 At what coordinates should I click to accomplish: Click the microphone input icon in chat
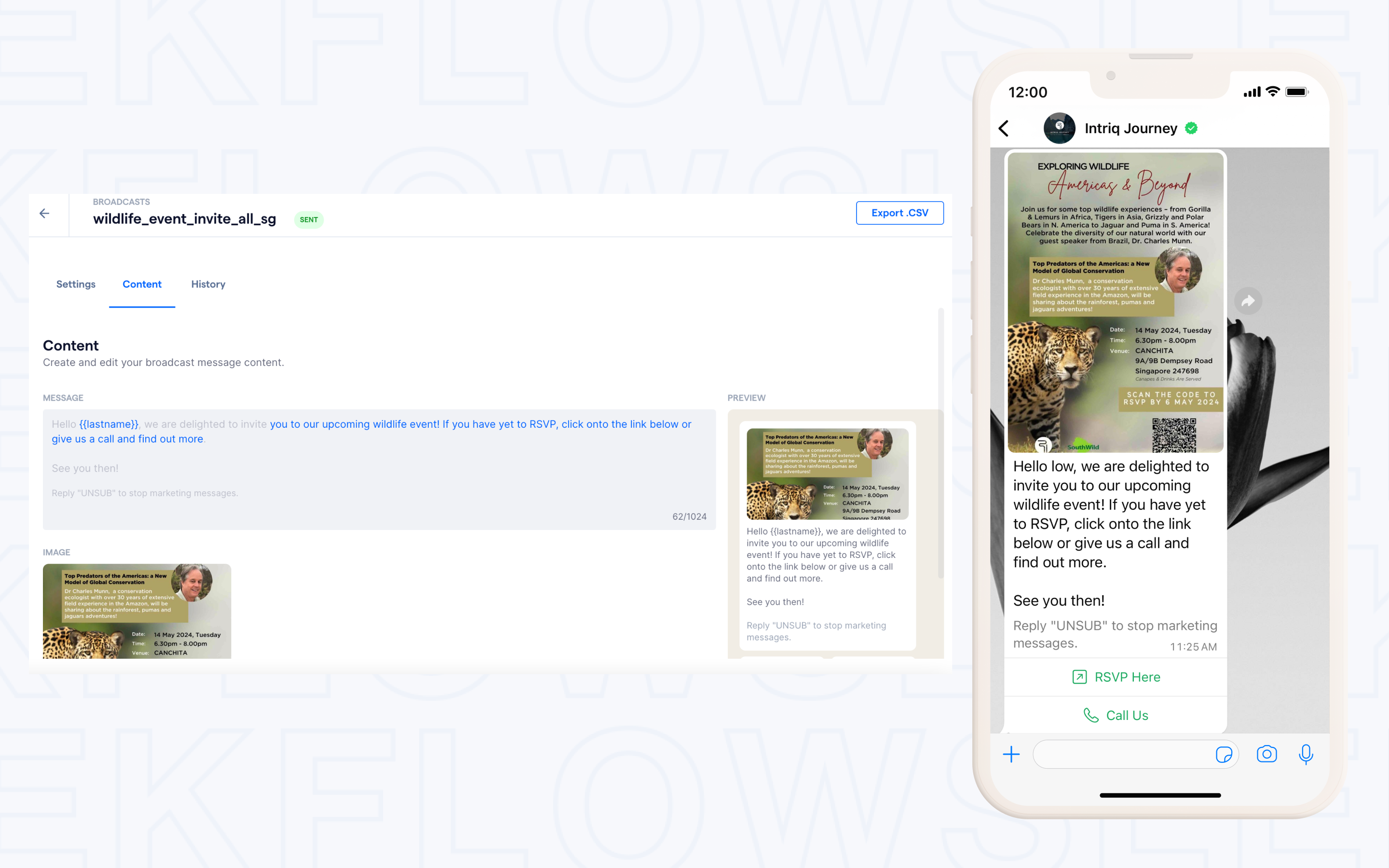(x=1307, y=754)
